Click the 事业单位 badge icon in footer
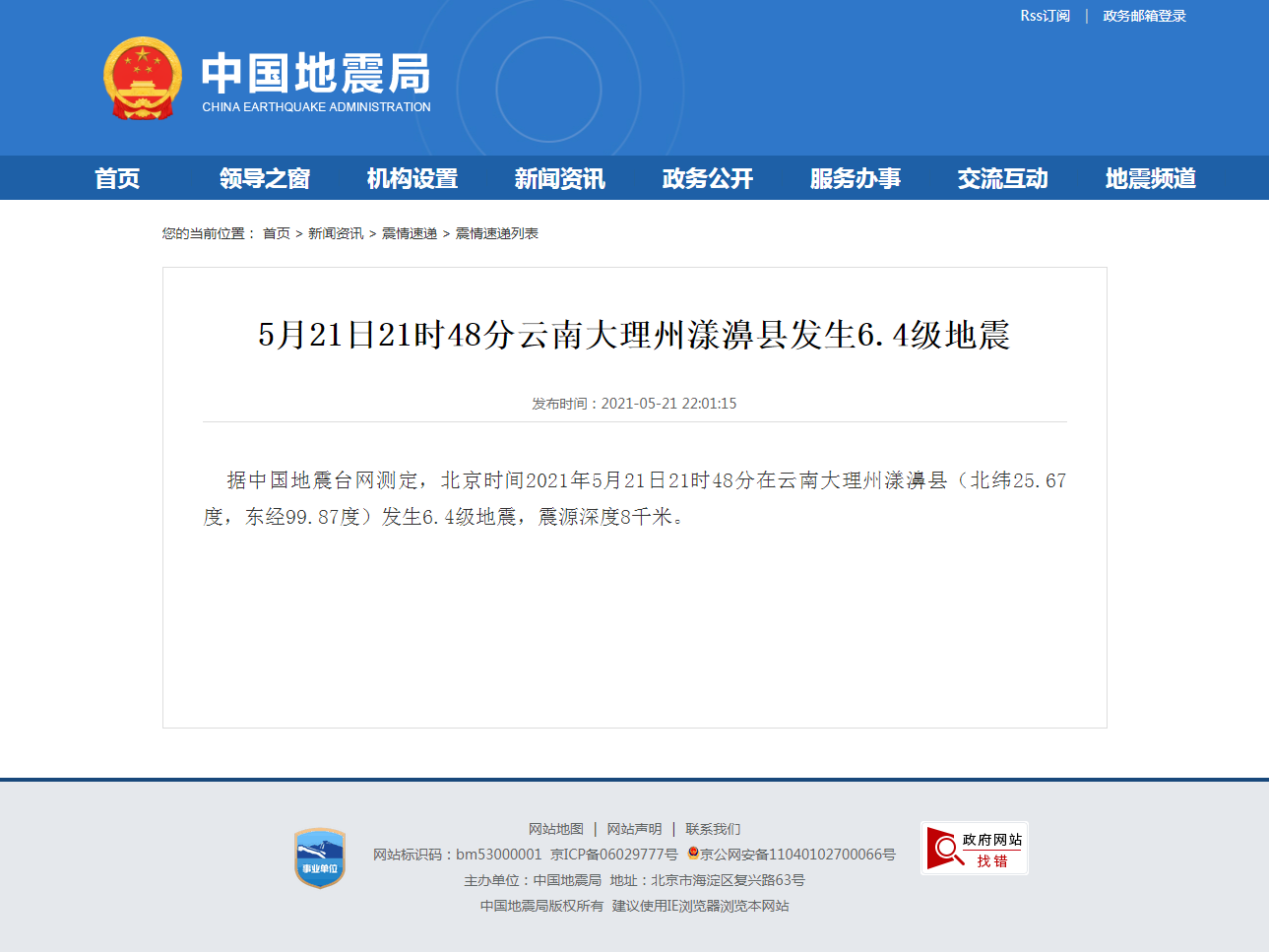Viewport: 1269px width, 952px height. [320, 858]
